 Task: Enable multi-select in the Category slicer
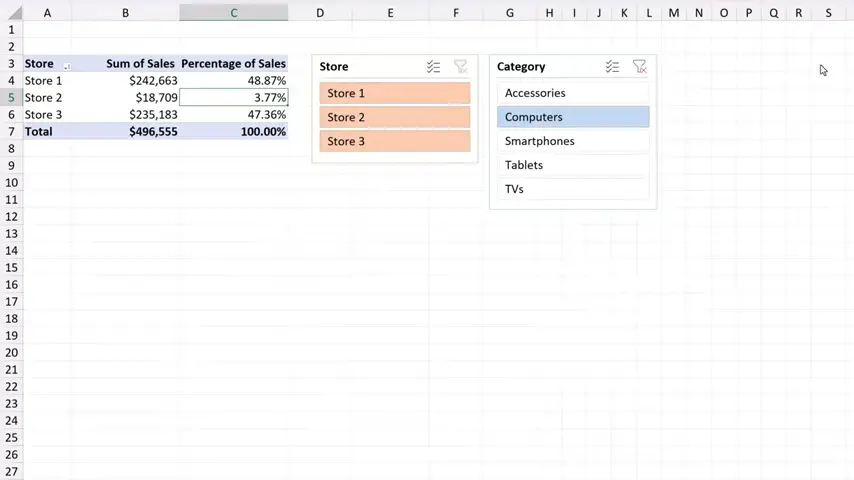pos(612,67)
